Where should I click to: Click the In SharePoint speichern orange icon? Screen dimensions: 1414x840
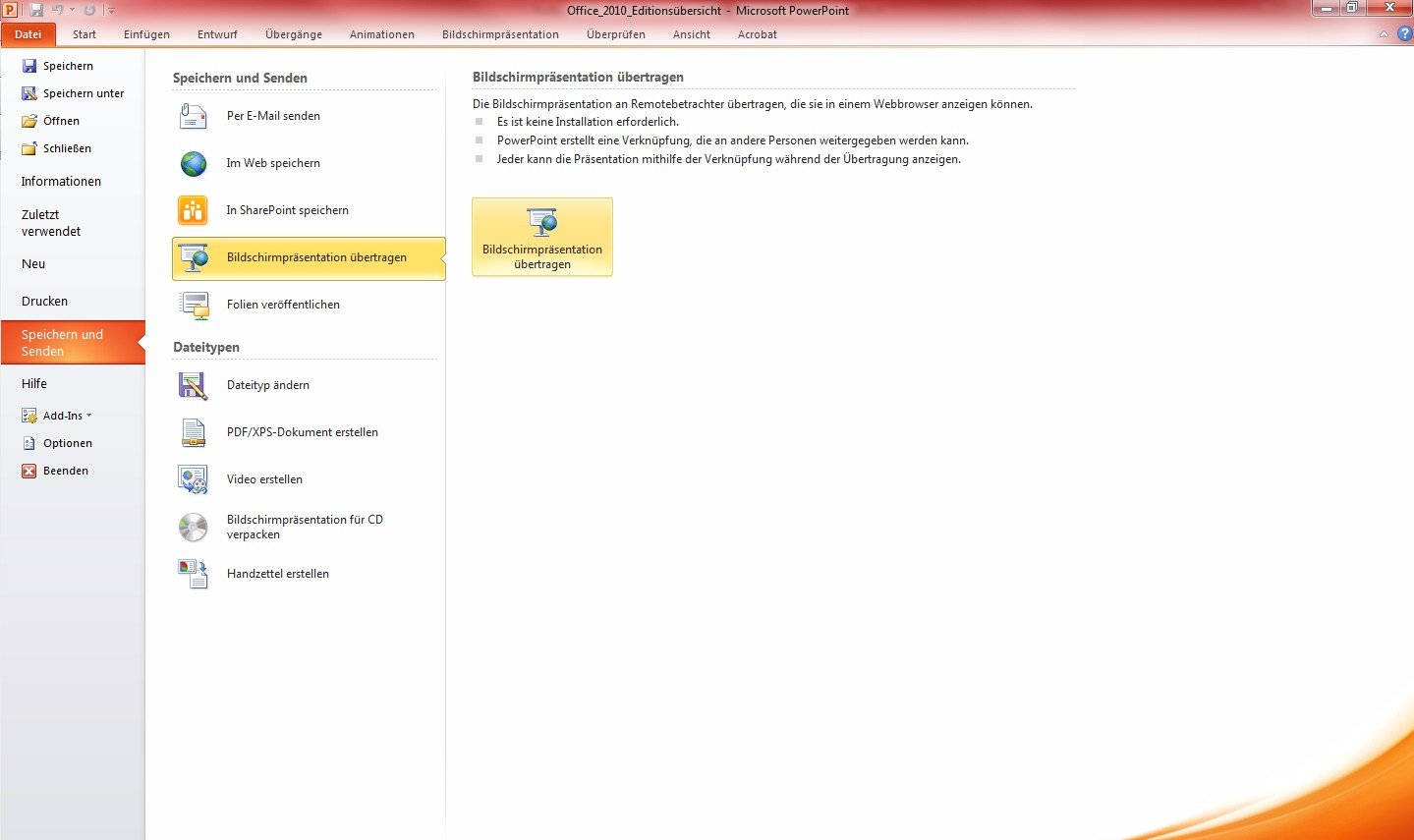194,210
